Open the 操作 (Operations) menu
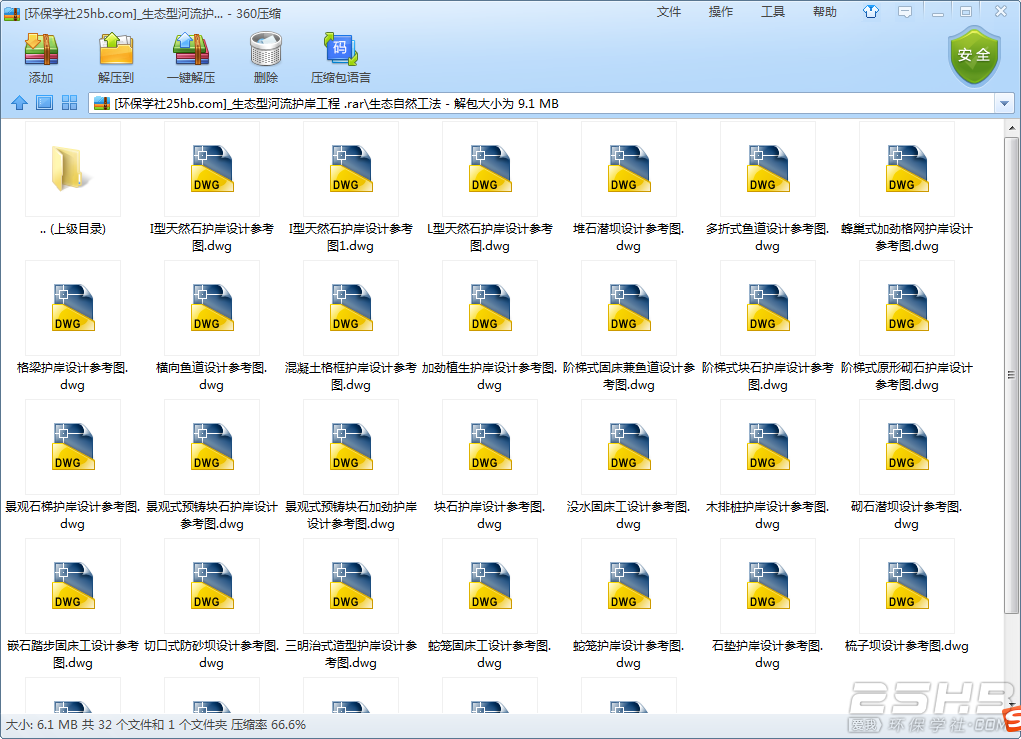 721,12
